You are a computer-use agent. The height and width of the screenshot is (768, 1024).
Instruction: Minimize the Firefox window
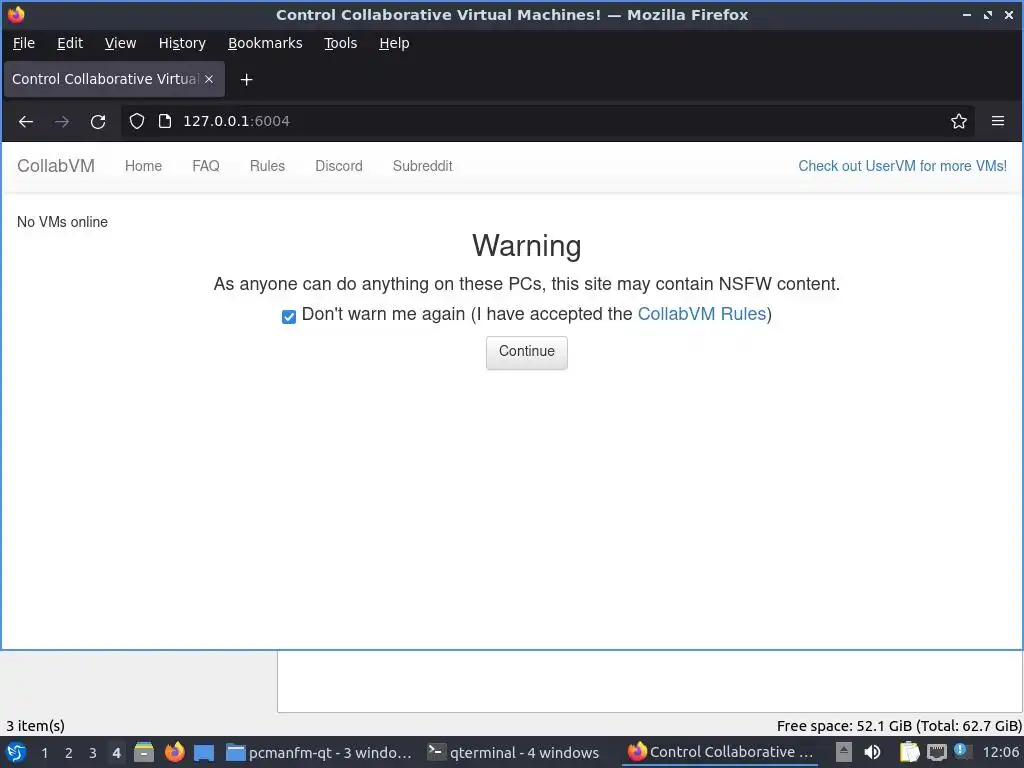(x=967, y=14)
